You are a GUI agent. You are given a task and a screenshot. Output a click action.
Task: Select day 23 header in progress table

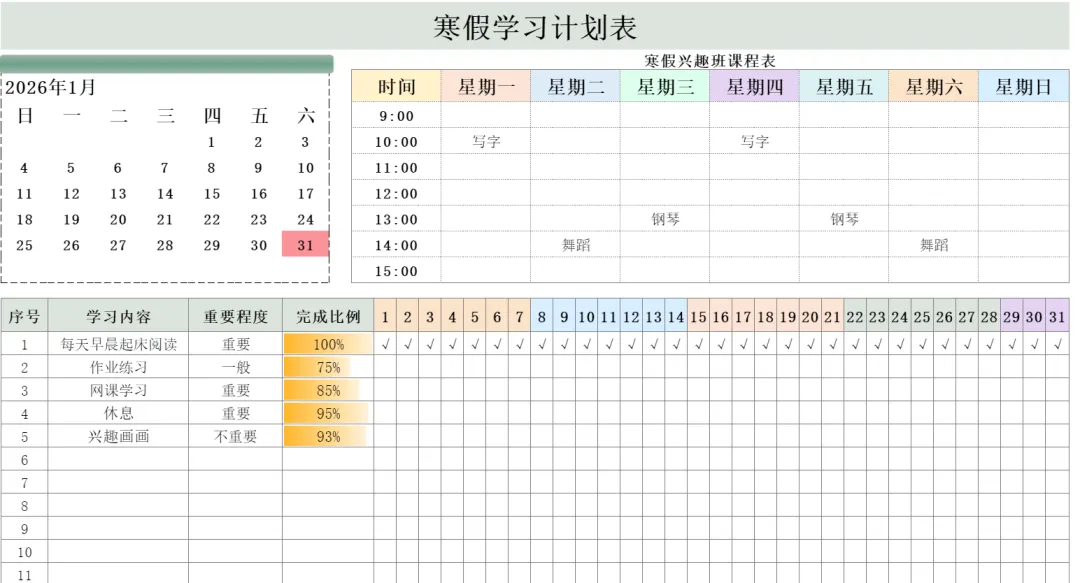[x=877, y=316]
